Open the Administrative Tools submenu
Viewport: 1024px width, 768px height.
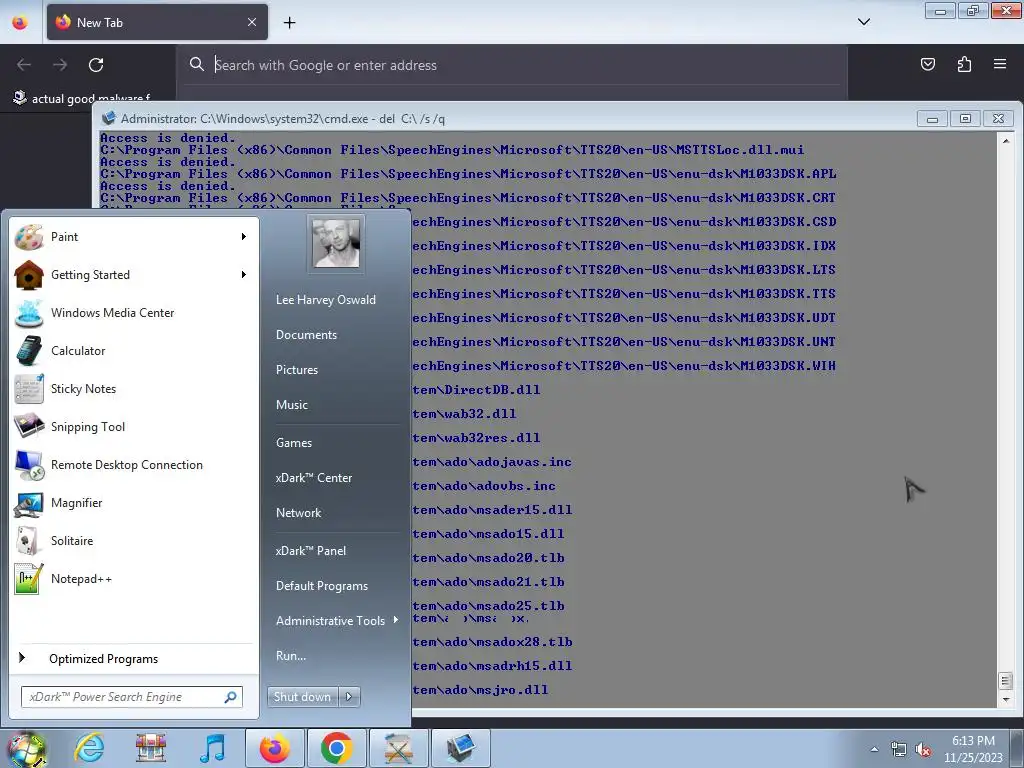pos(336,620)
